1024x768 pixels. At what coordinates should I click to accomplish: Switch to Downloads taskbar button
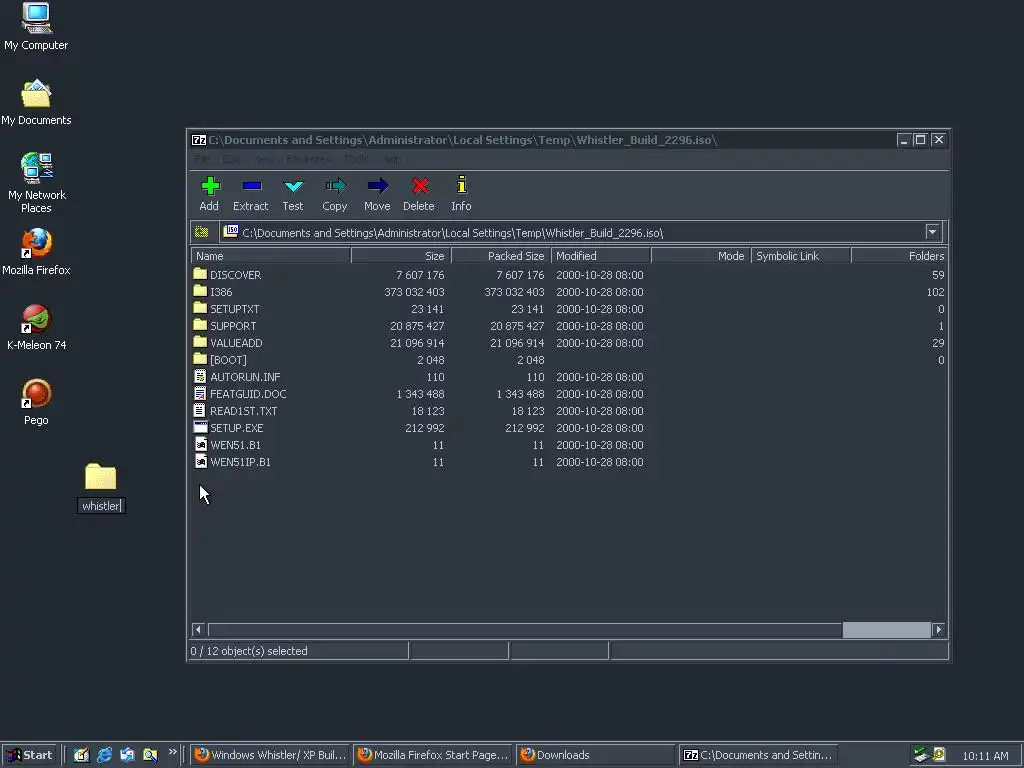click(596, 755)
